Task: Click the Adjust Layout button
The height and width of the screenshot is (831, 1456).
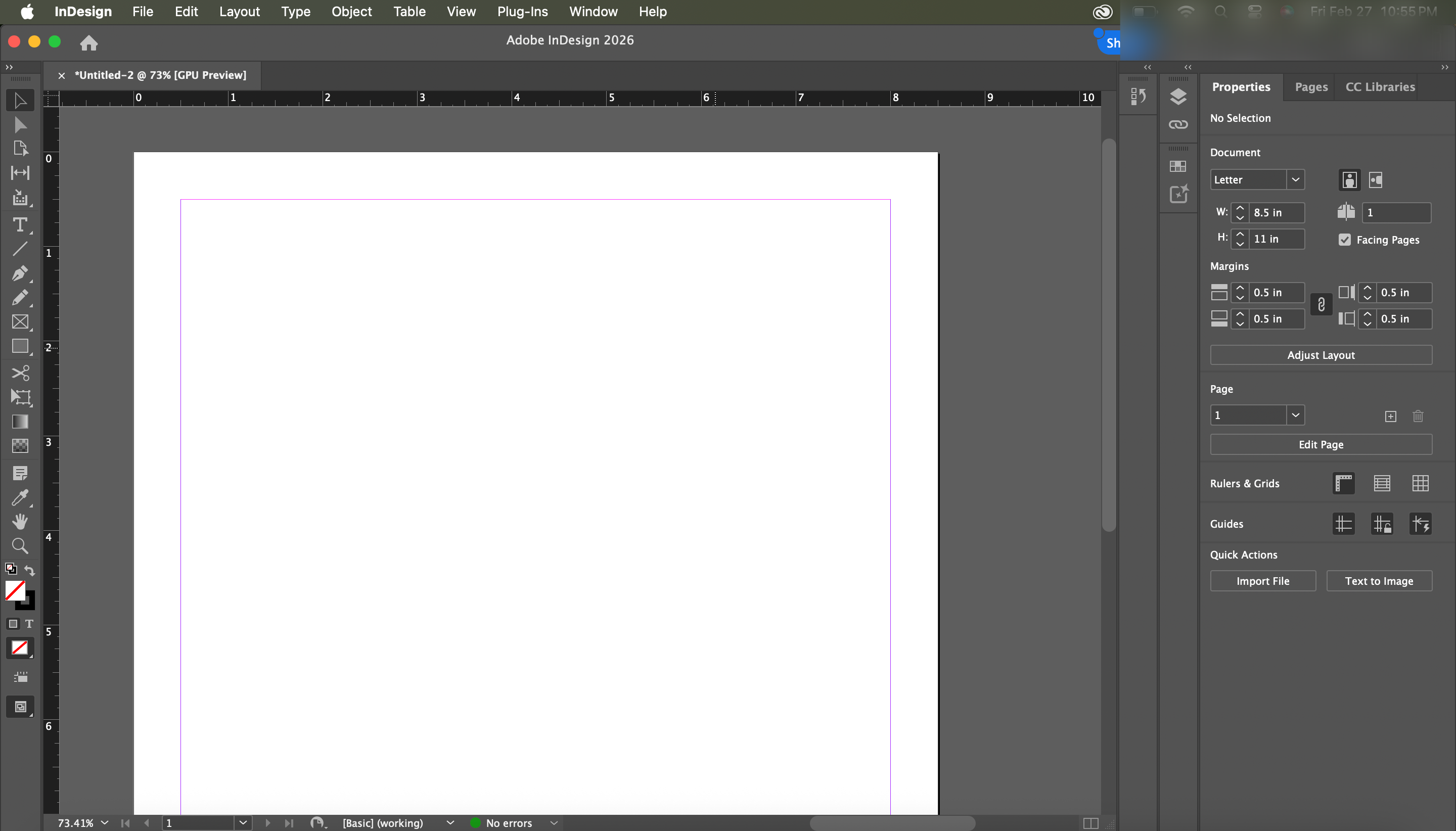Action: click(1320, 355)
